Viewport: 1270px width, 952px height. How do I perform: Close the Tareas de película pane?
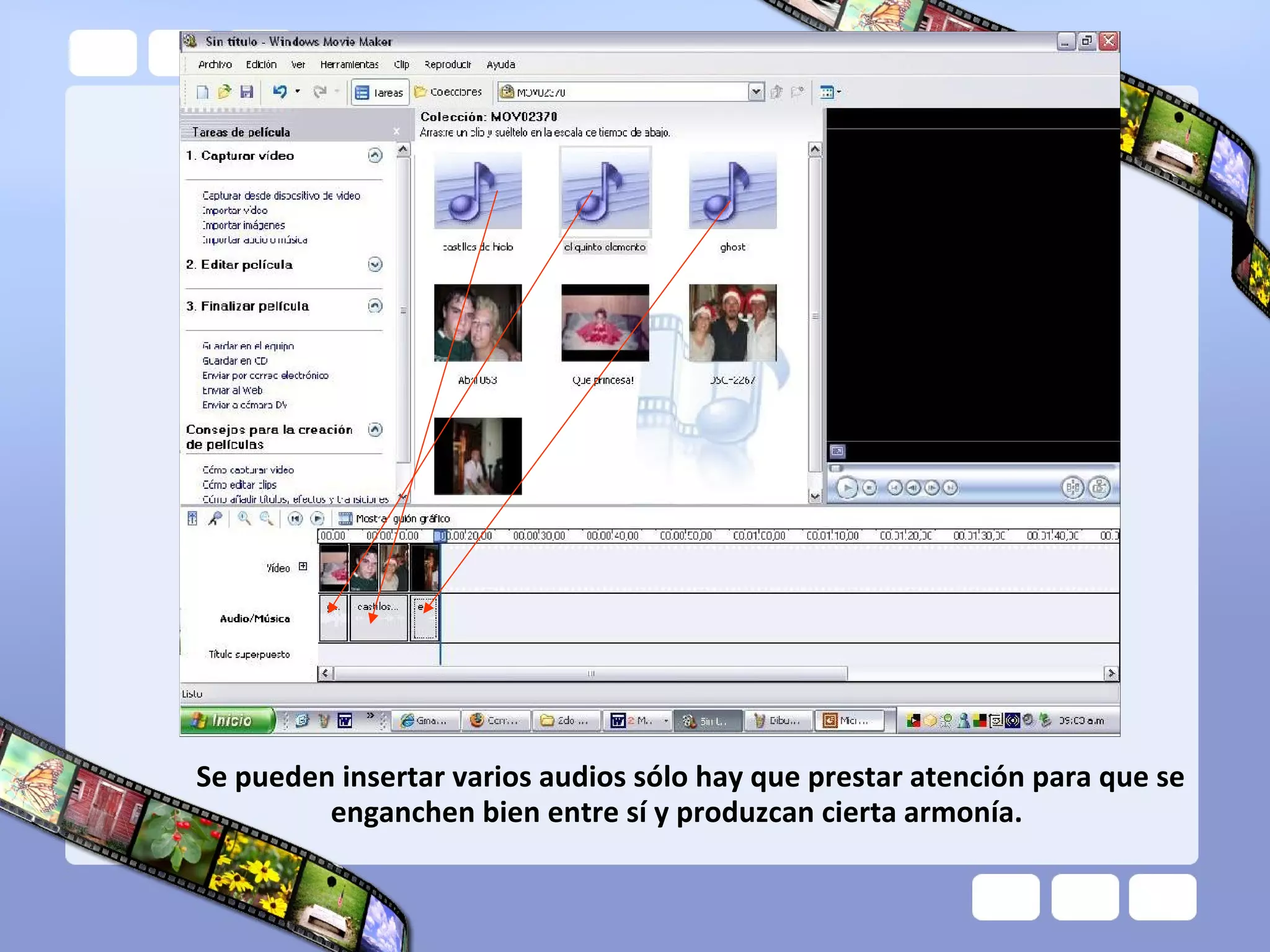[396, 131]
